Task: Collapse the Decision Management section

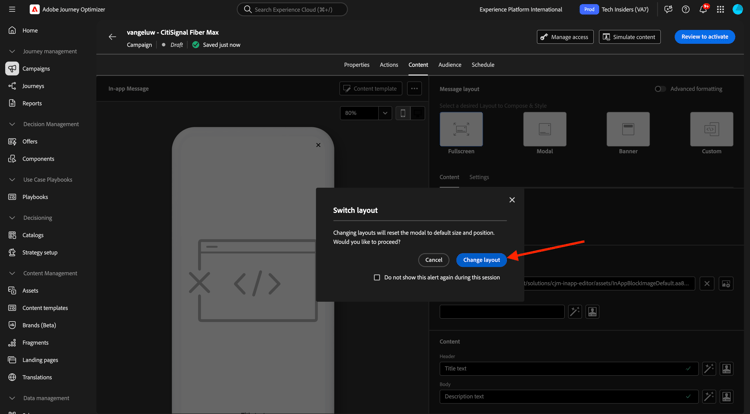Action: pyautogui.click(x=12, y=124)
